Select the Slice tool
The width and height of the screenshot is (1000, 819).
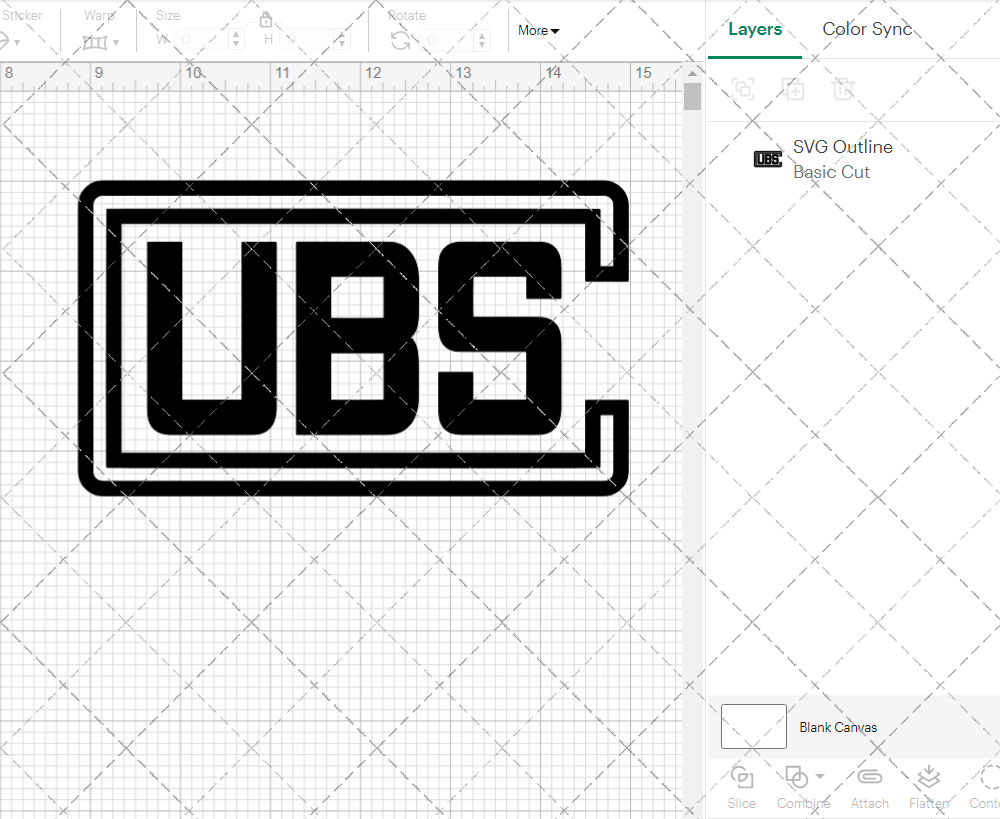pyautogui.click(x=741, y=787)
